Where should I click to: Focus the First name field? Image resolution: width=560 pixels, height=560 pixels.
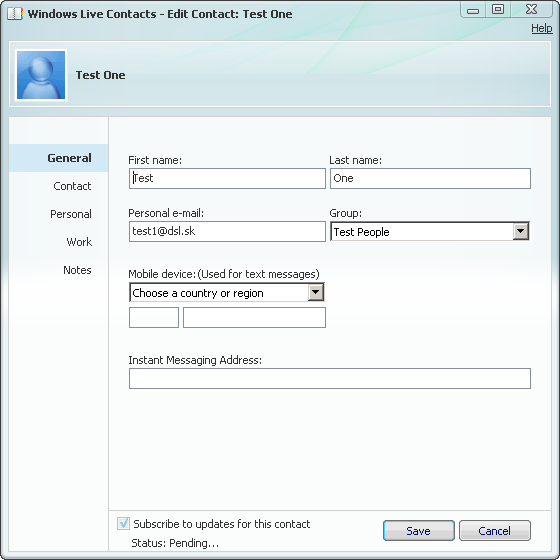tap(227, 178)
